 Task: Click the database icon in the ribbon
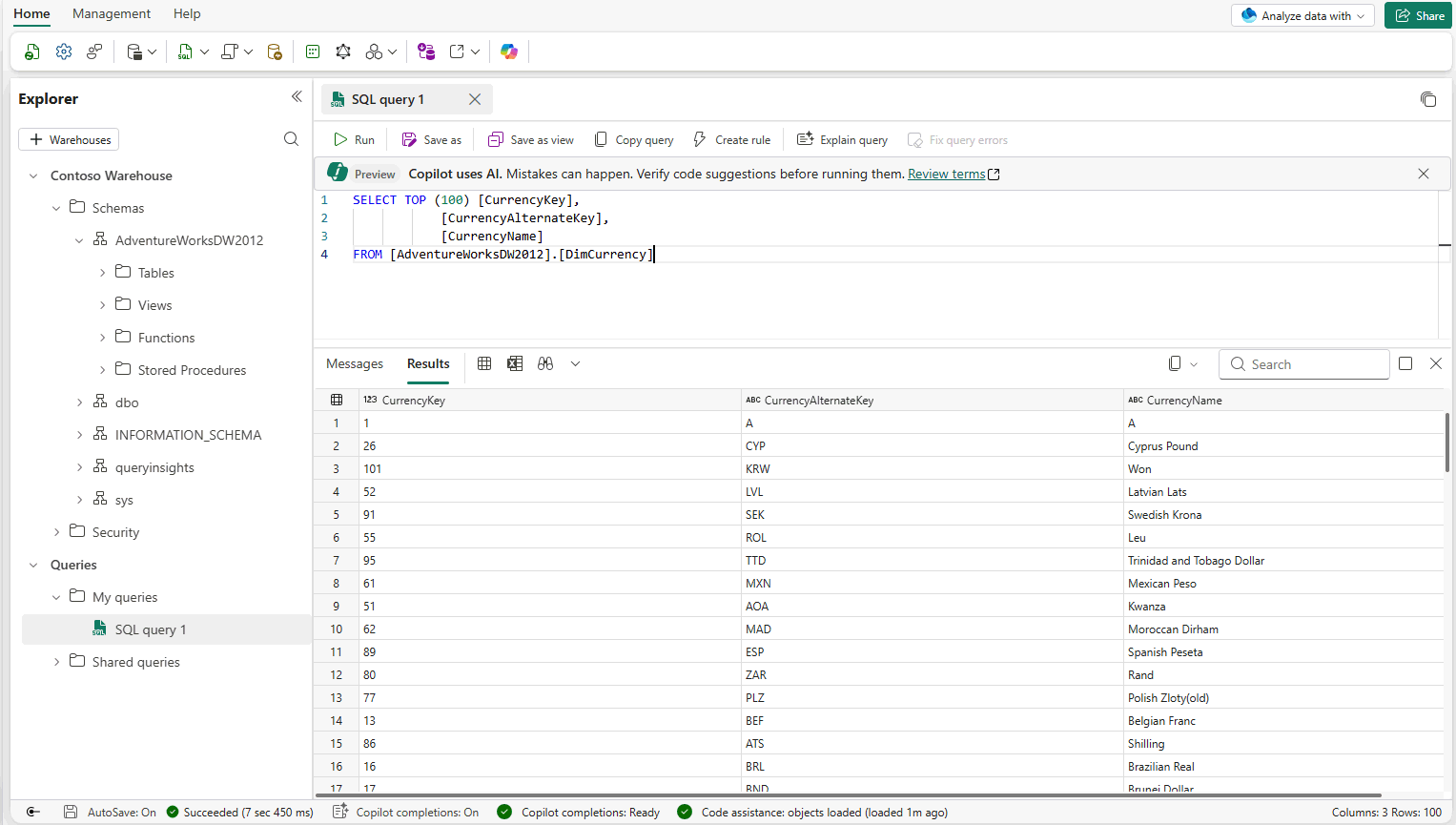[134, 52]
